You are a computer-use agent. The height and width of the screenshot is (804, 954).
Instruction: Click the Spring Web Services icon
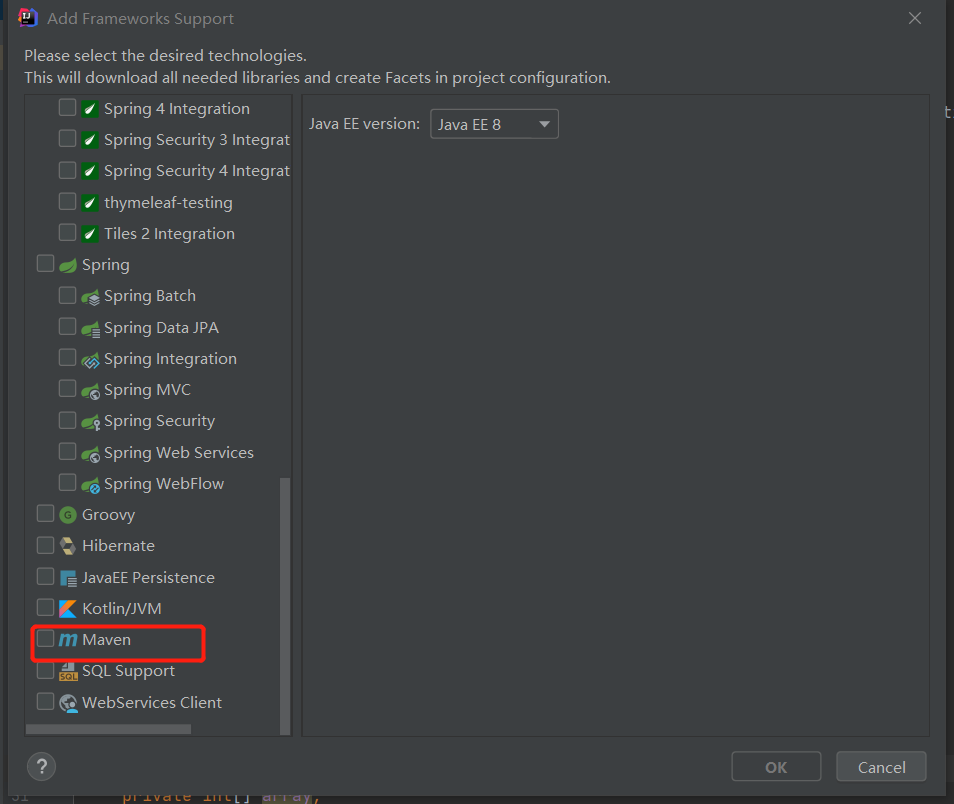click(91, 453)
